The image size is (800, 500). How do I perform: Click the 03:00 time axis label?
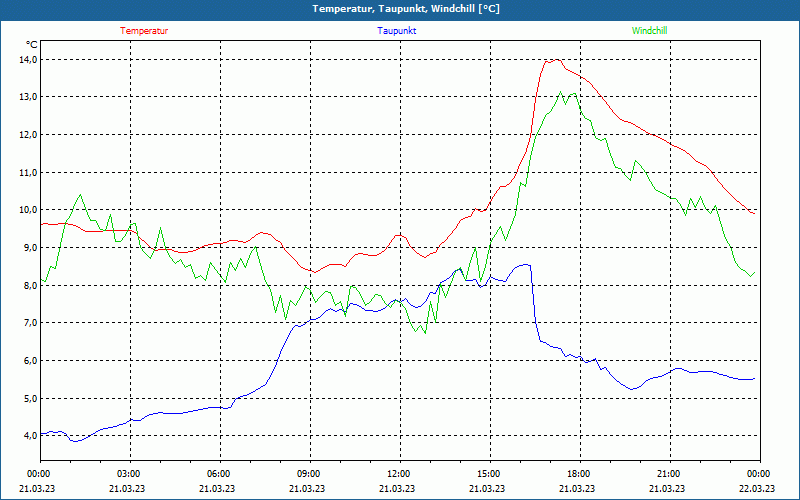pyautogui.click(x=130, y=474)
